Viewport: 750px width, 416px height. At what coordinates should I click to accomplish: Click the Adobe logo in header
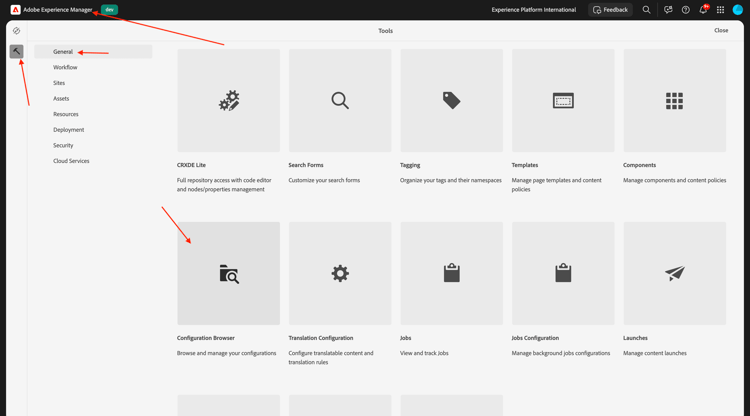(x=15, y=10)
